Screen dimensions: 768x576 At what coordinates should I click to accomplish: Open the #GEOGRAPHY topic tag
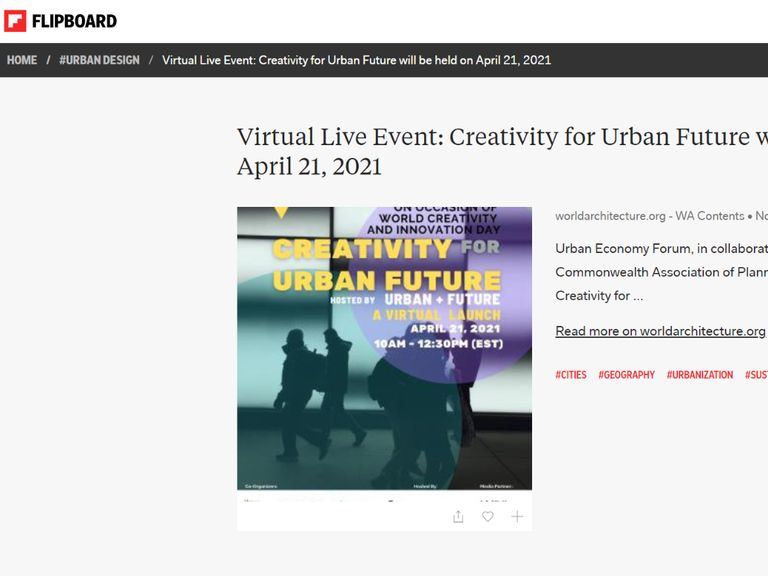(x=626, y=375)
